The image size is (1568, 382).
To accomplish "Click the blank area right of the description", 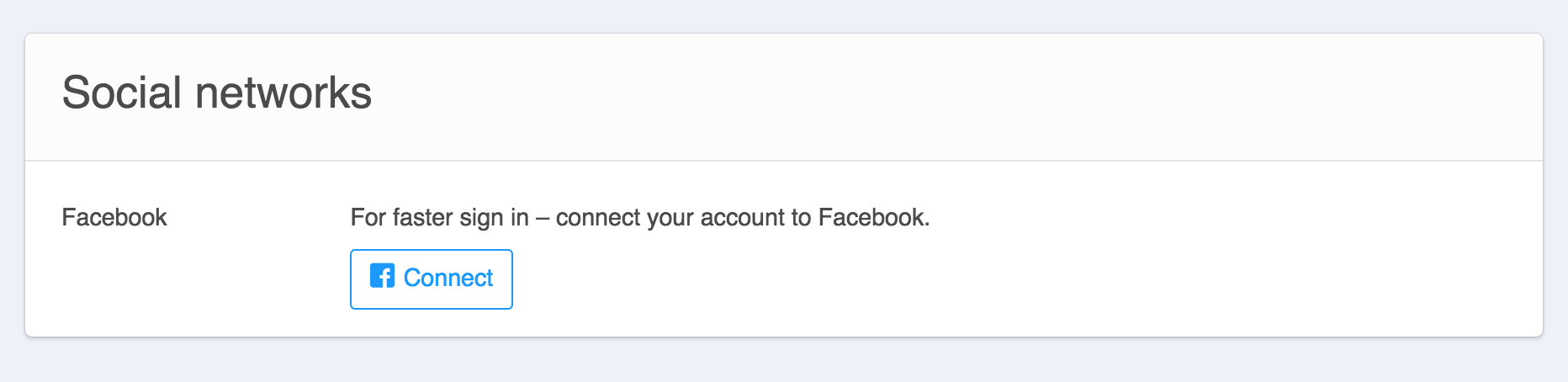I will click(1220, 218).
